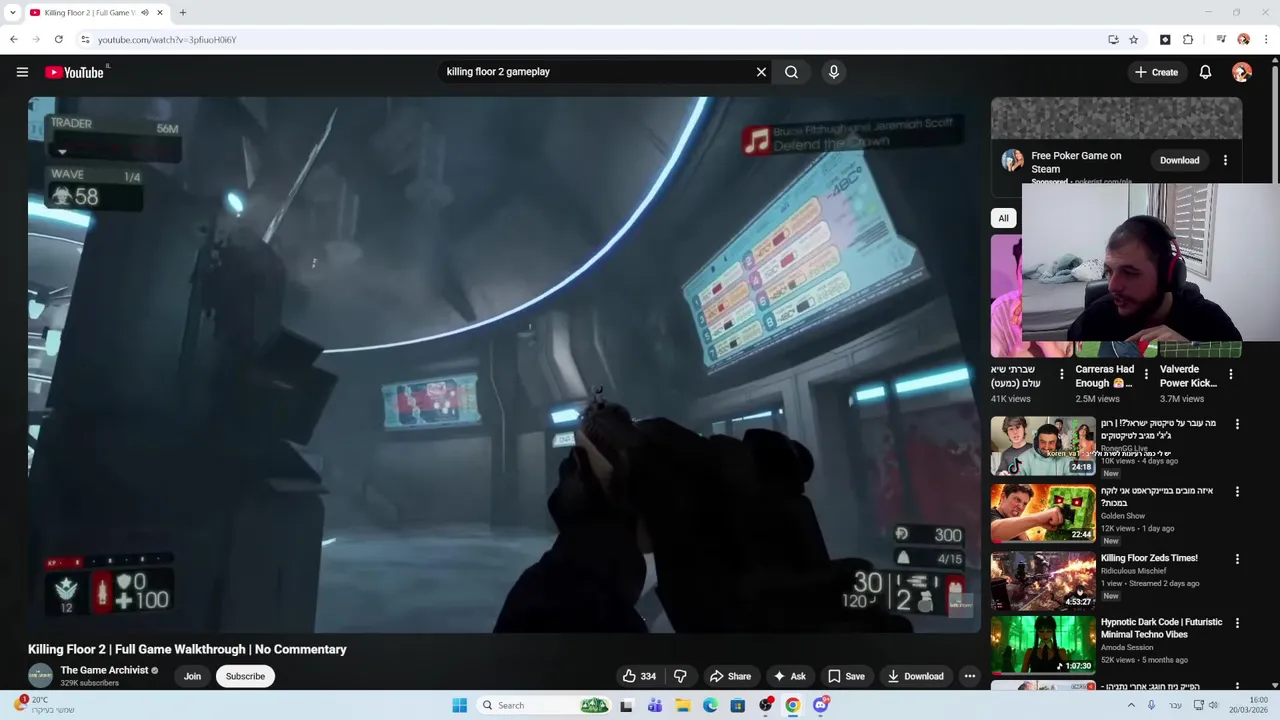The image size is (1280, 720).
Task: Open the 24:18 TikTok reaction thumbnail
Action: tap(1043, 446)
